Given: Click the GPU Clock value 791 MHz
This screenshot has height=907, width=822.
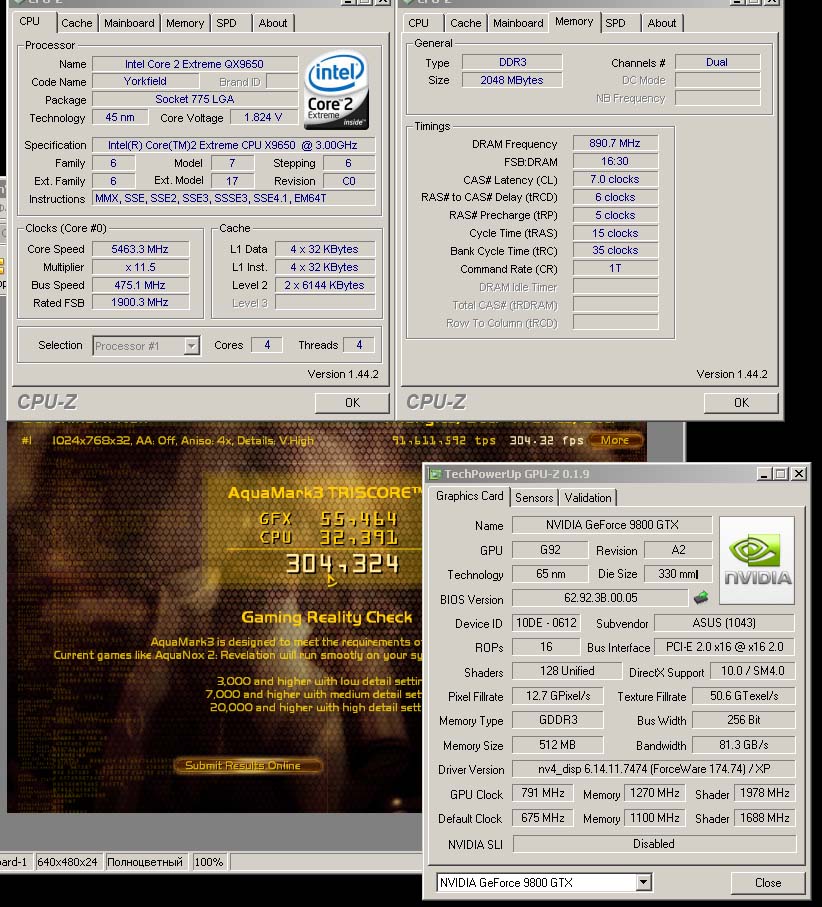Looking at the screenshot, I should tap(543, 793).
